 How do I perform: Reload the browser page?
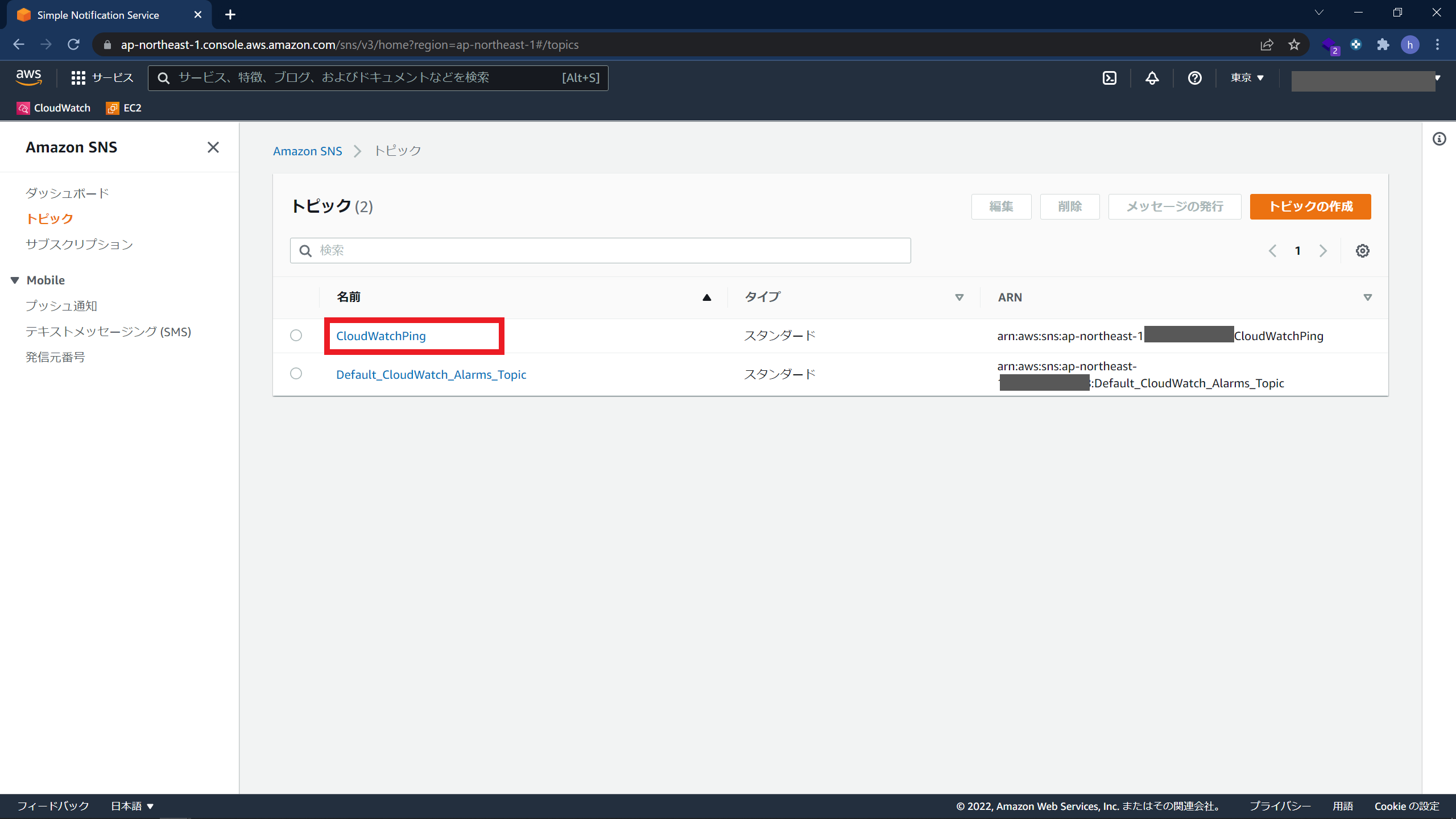point(73,44)
